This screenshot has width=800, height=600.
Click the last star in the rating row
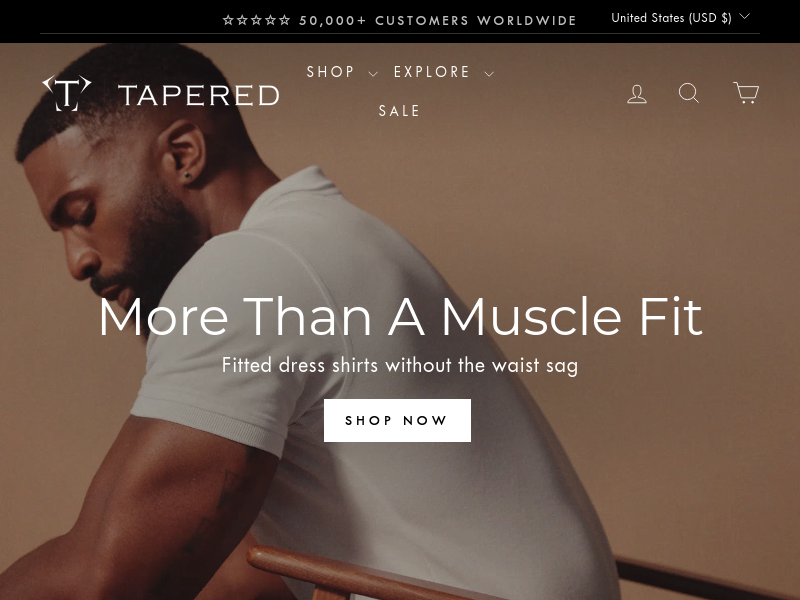coord(285,20)
